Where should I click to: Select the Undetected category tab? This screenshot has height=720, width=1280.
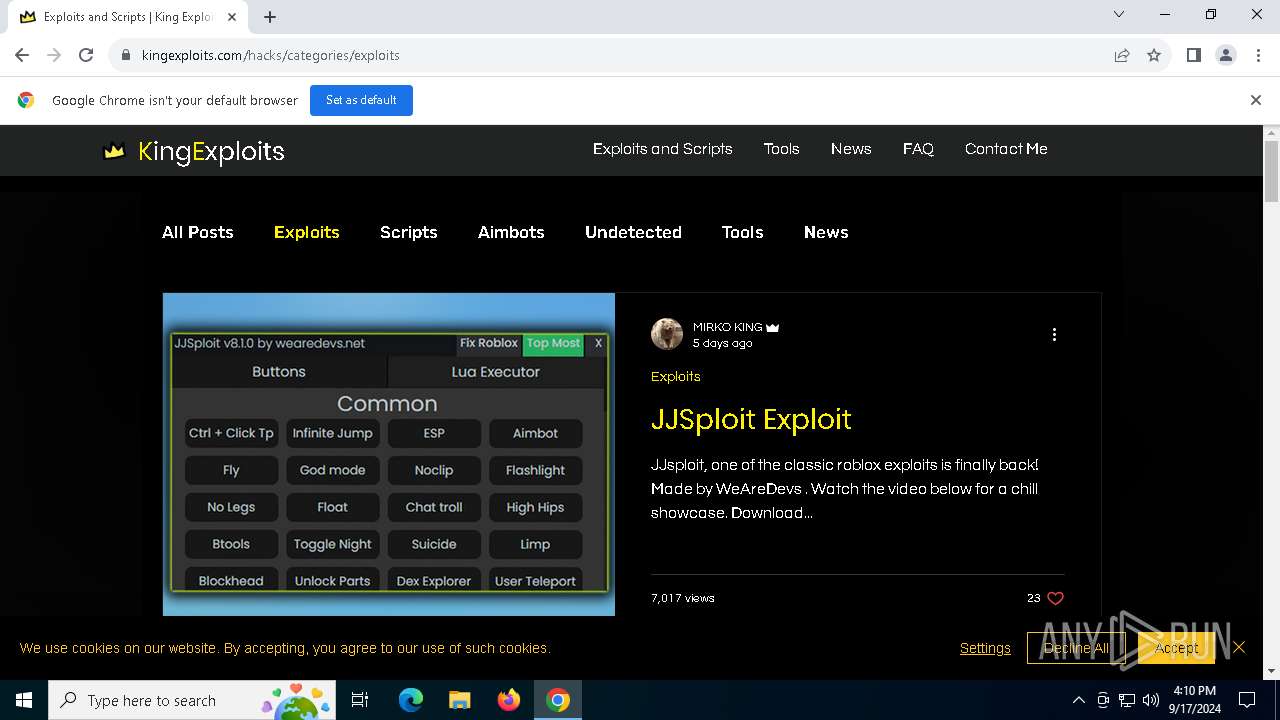633,232
